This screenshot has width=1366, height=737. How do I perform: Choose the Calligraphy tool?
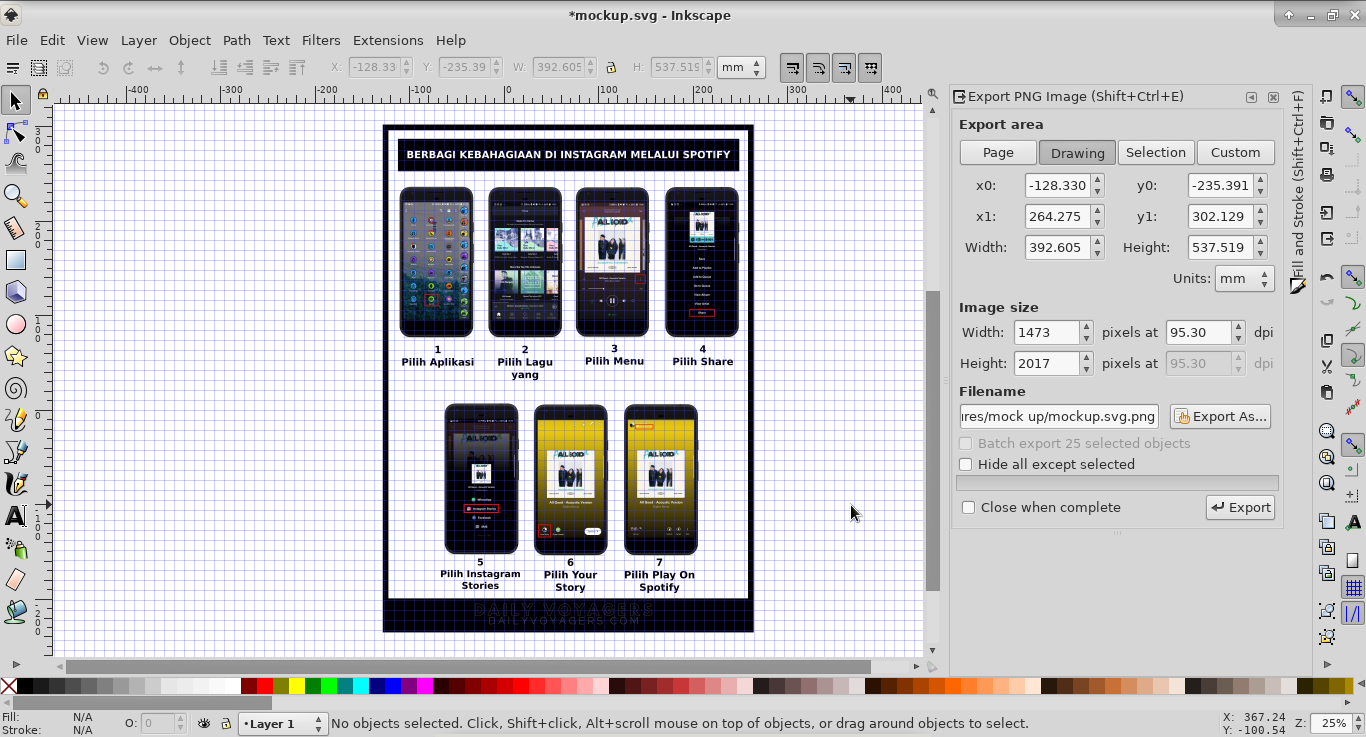click(15, 484)
